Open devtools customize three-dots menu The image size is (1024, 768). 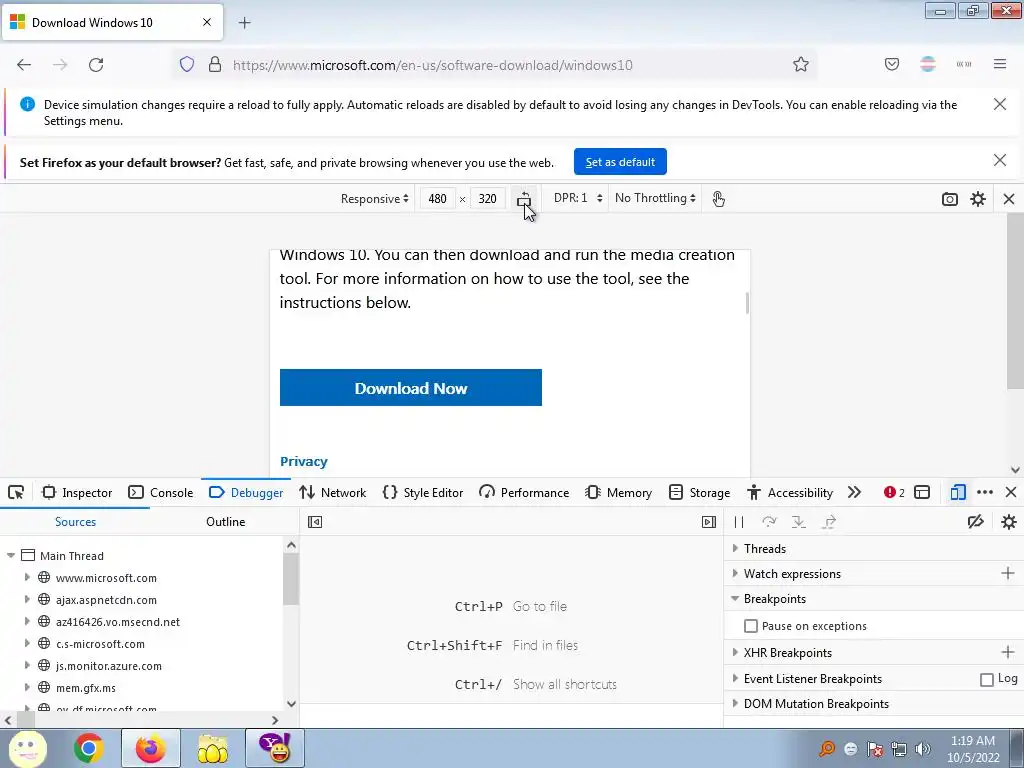[x=985, y=492]
